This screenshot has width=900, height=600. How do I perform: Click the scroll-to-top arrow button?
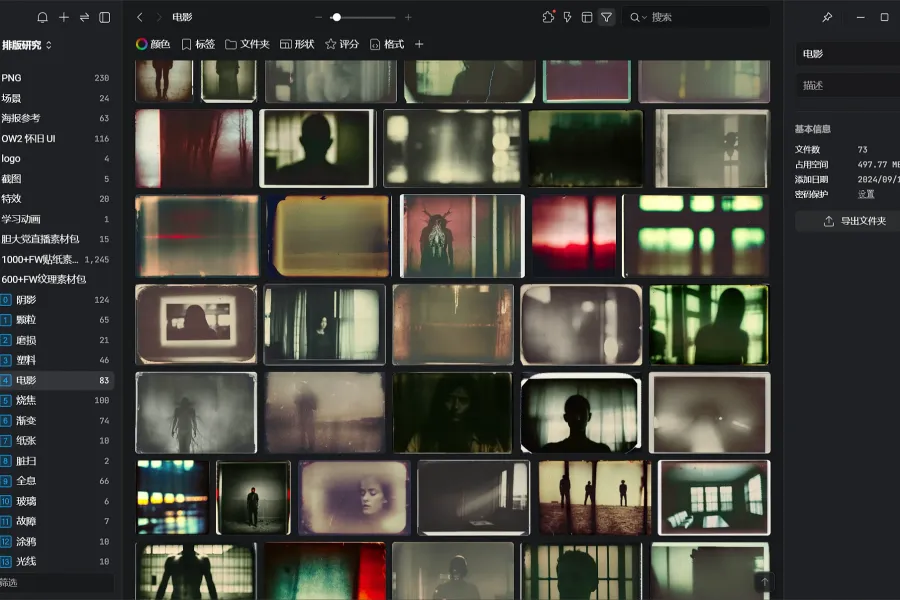tap(765, 582)
